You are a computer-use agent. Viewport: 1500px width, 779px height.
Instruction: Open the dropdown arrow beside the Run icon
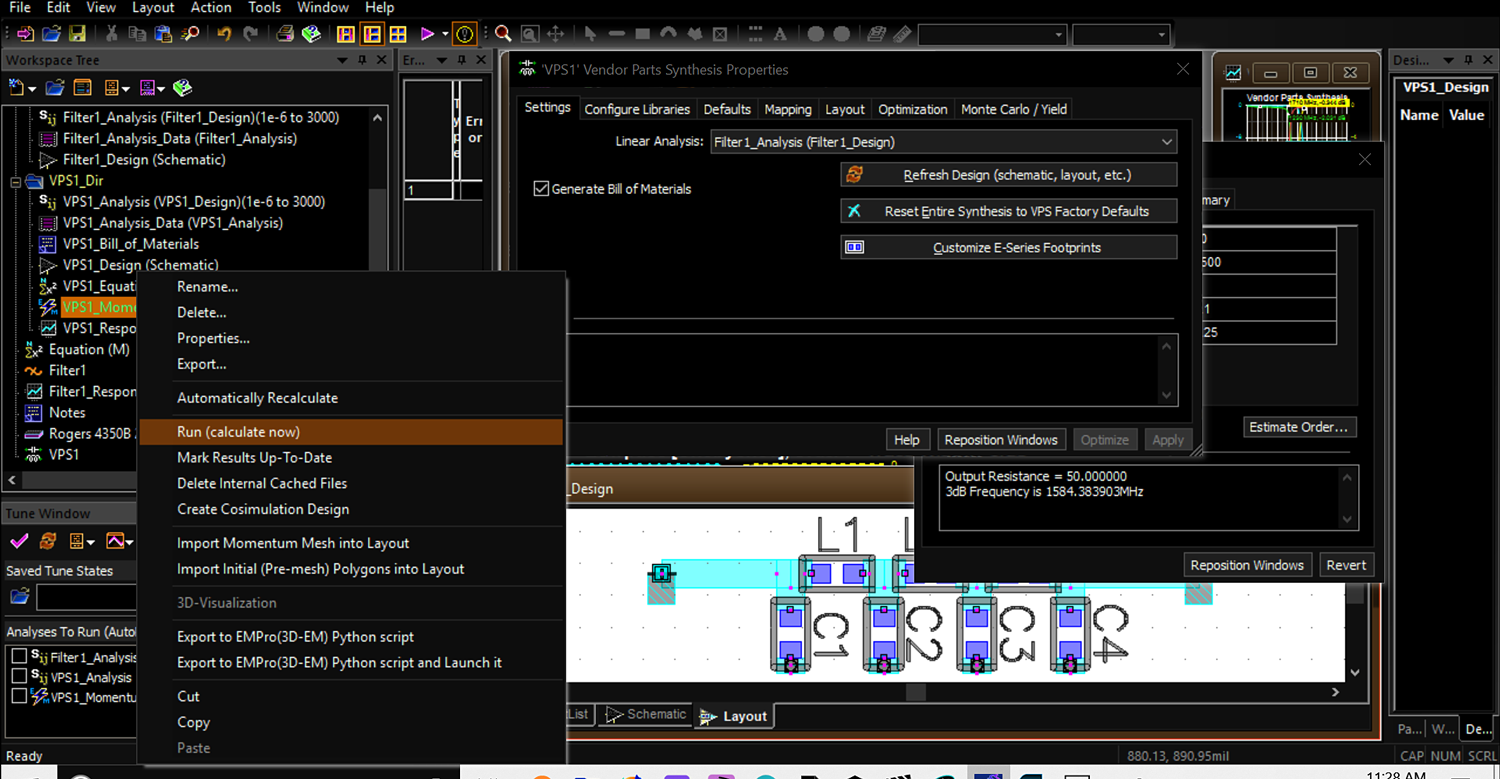[x=445, y=34]
